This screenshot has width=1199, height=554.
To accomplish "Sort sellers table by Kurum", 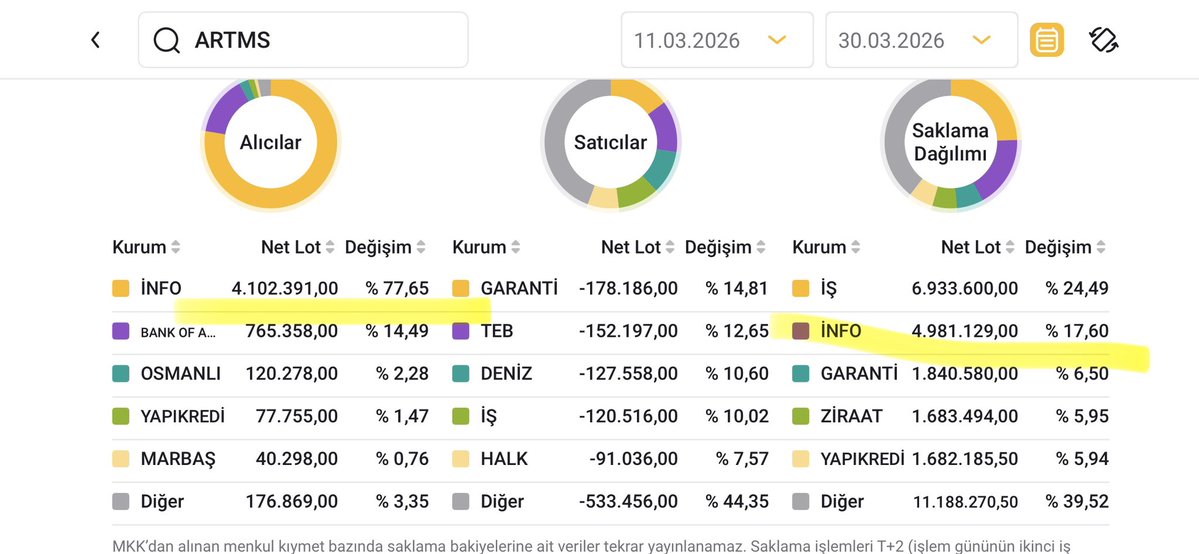I will 486,247.
